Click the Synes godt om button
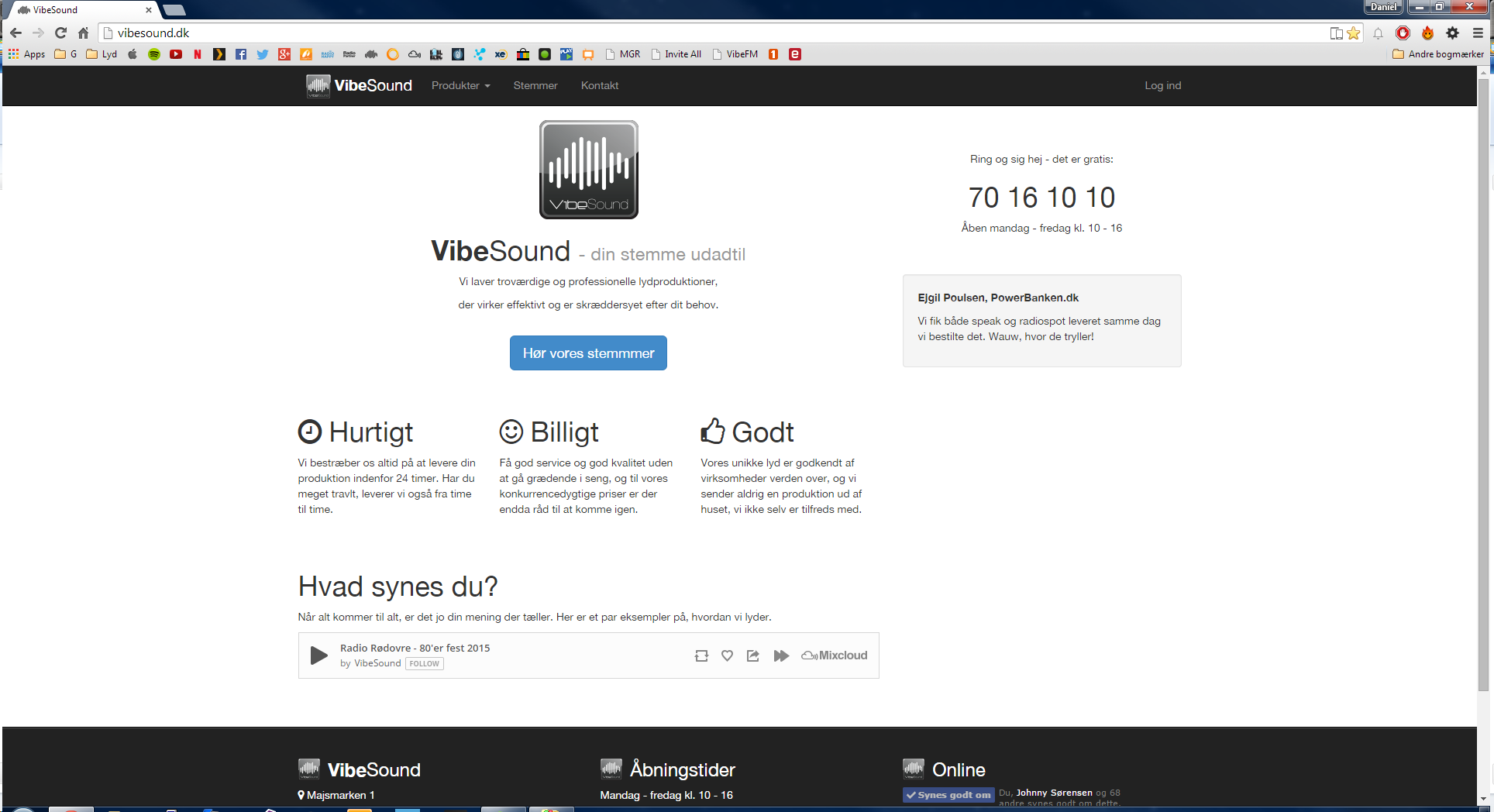 948,795
